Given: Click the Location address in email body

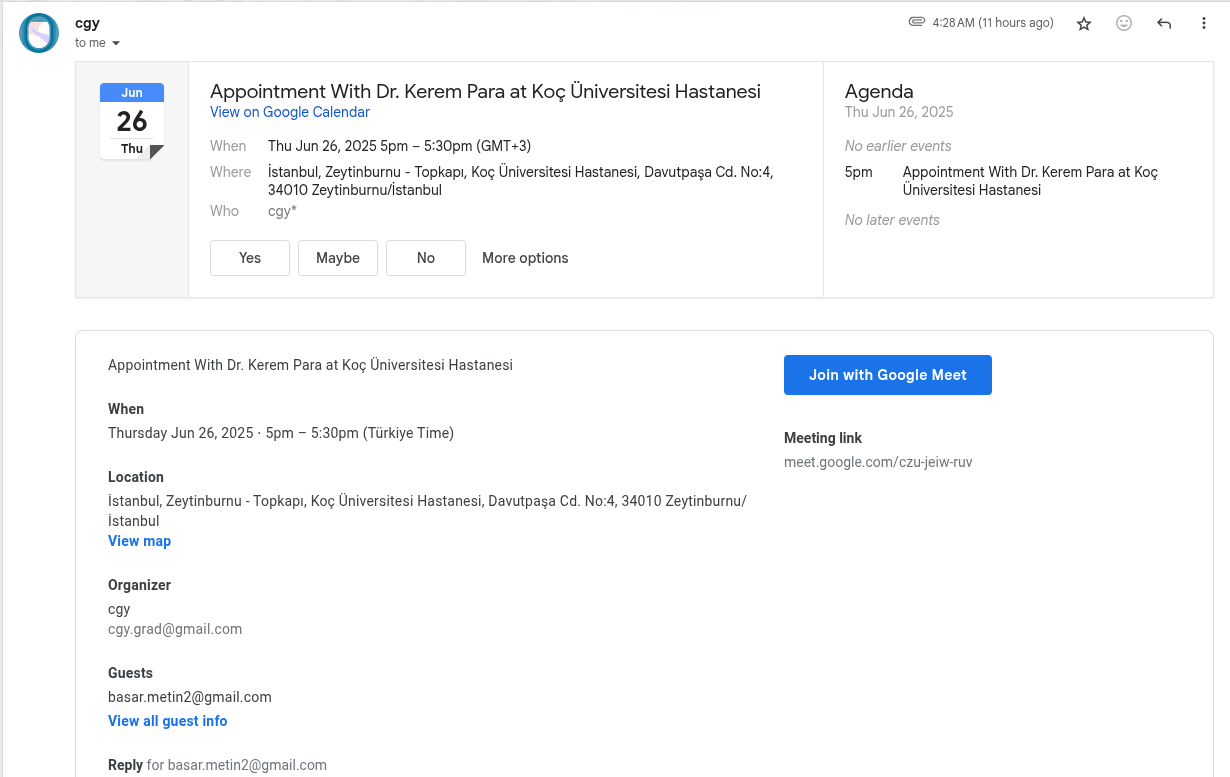Looking at the screenshot, I should click(427, 511).
